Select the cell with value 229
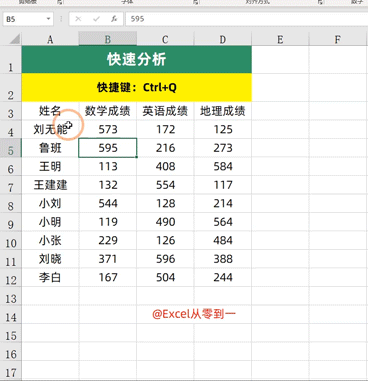The height and width of the screenshot is (381, 368). (x=108, y=240)
